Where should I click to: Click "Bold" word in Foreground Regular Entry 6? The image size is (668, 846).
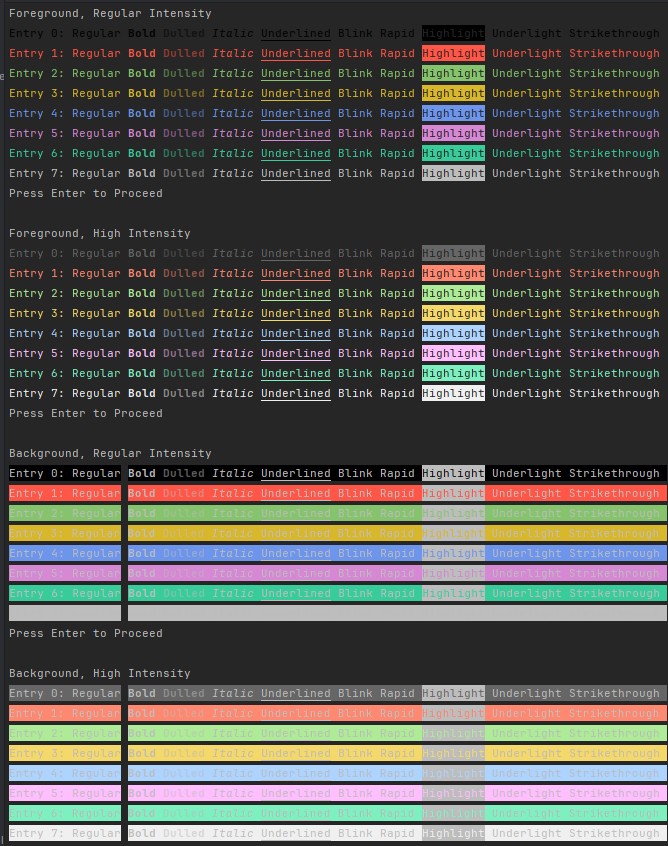pos(141,154)
